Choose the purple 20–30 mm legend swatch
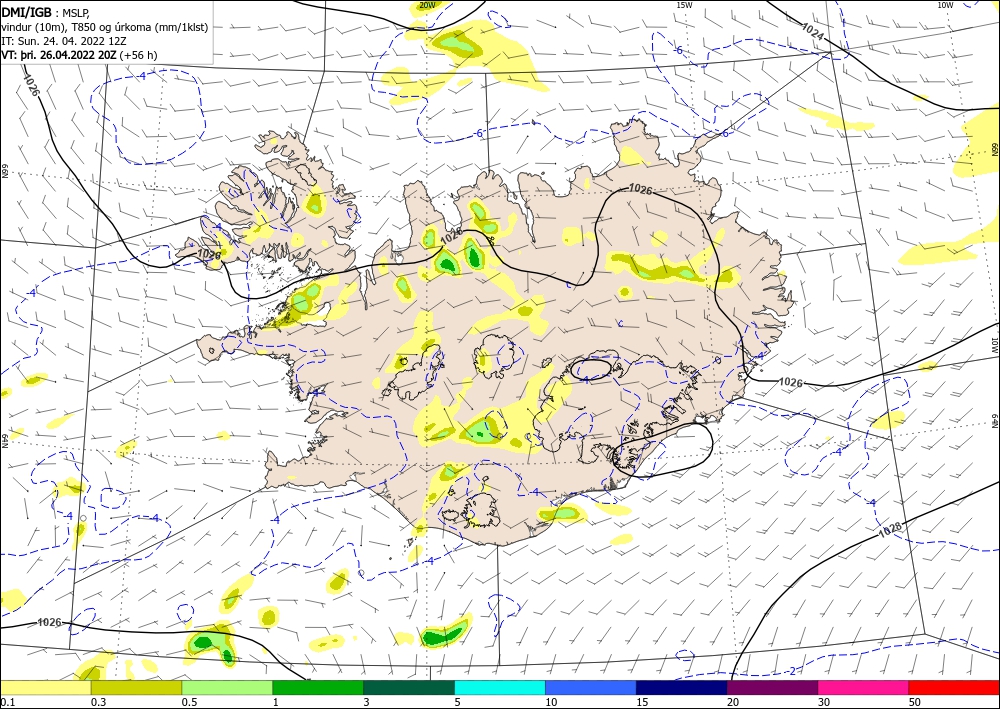 point(772,687)
